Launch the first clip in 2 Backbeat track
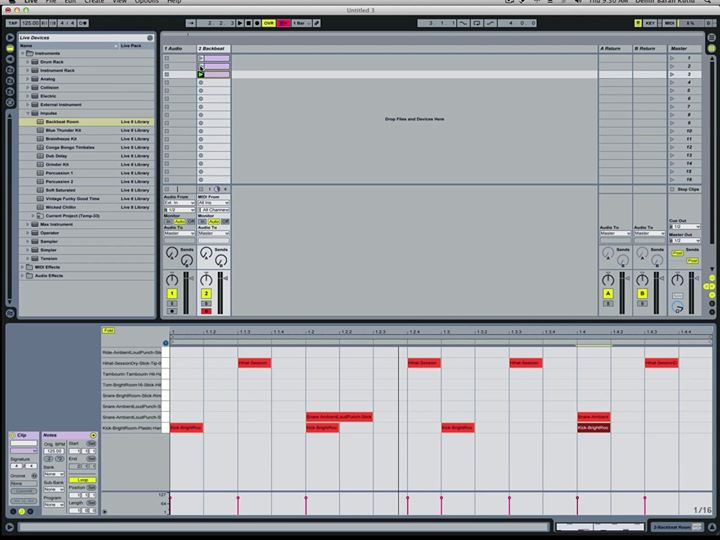The image size is (720, 540). click(201, 58)
